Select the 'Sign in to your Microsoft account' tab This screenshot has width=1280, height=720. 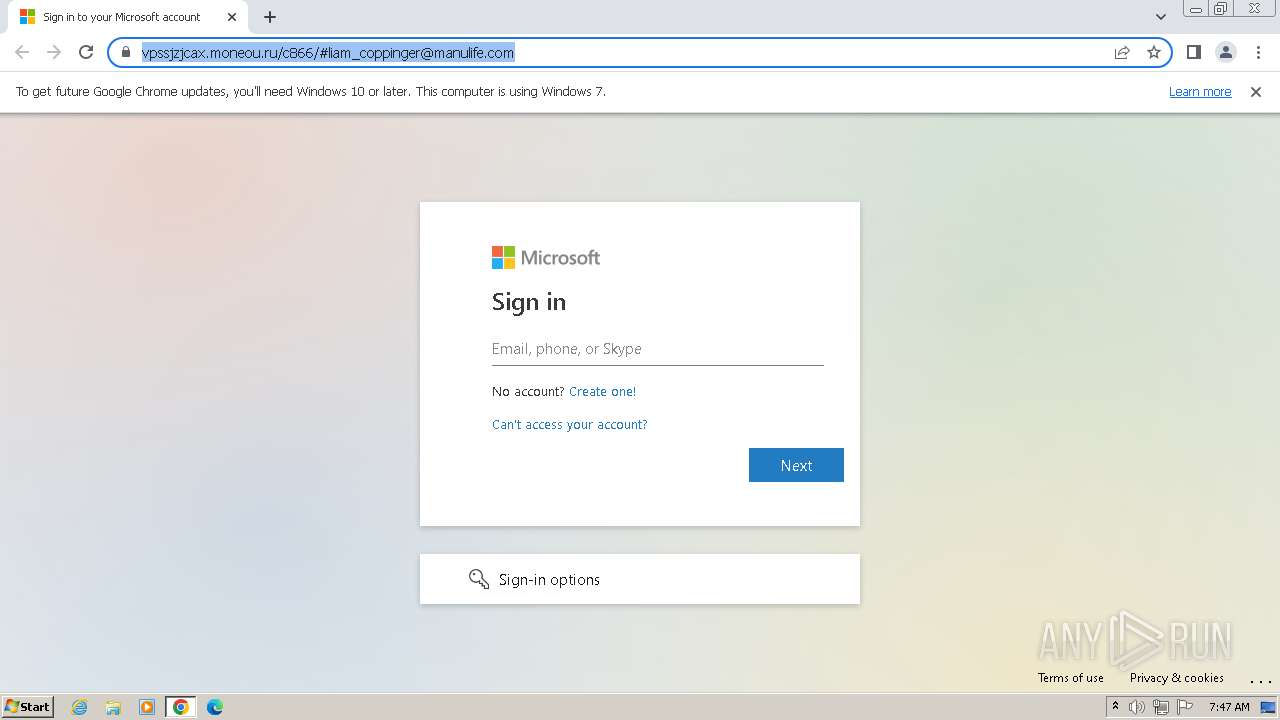pyautogui.click(x=122, y=17)
